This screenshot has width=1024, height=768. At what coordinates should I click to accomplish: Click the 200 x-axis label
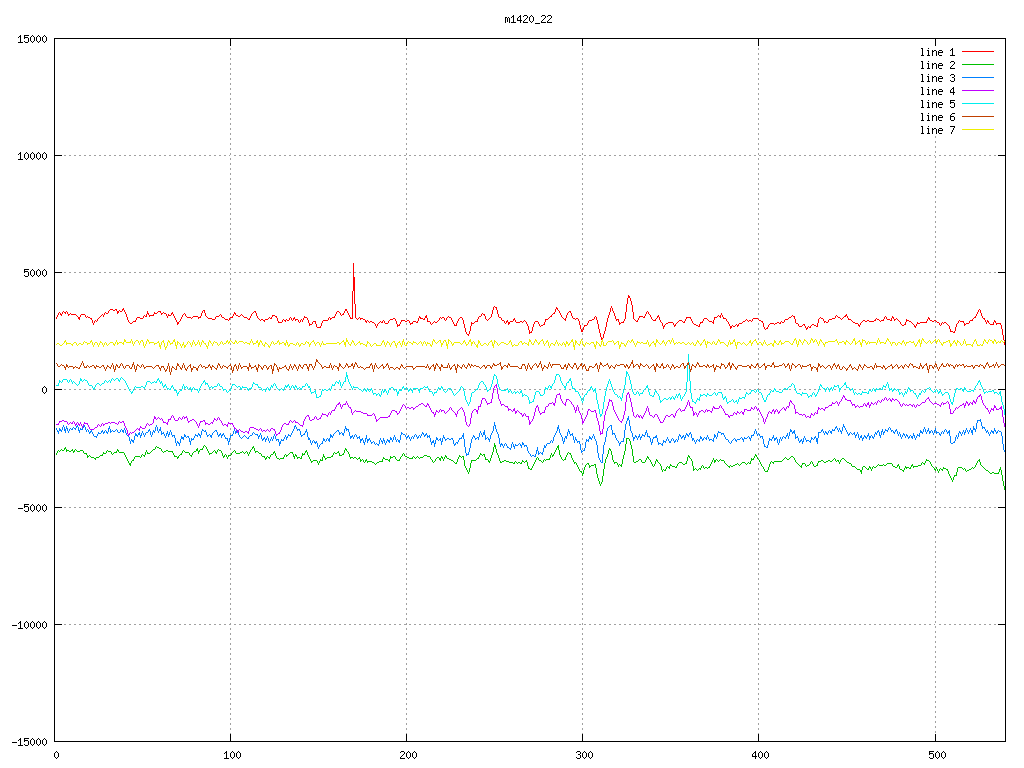(x=408, y=756)
